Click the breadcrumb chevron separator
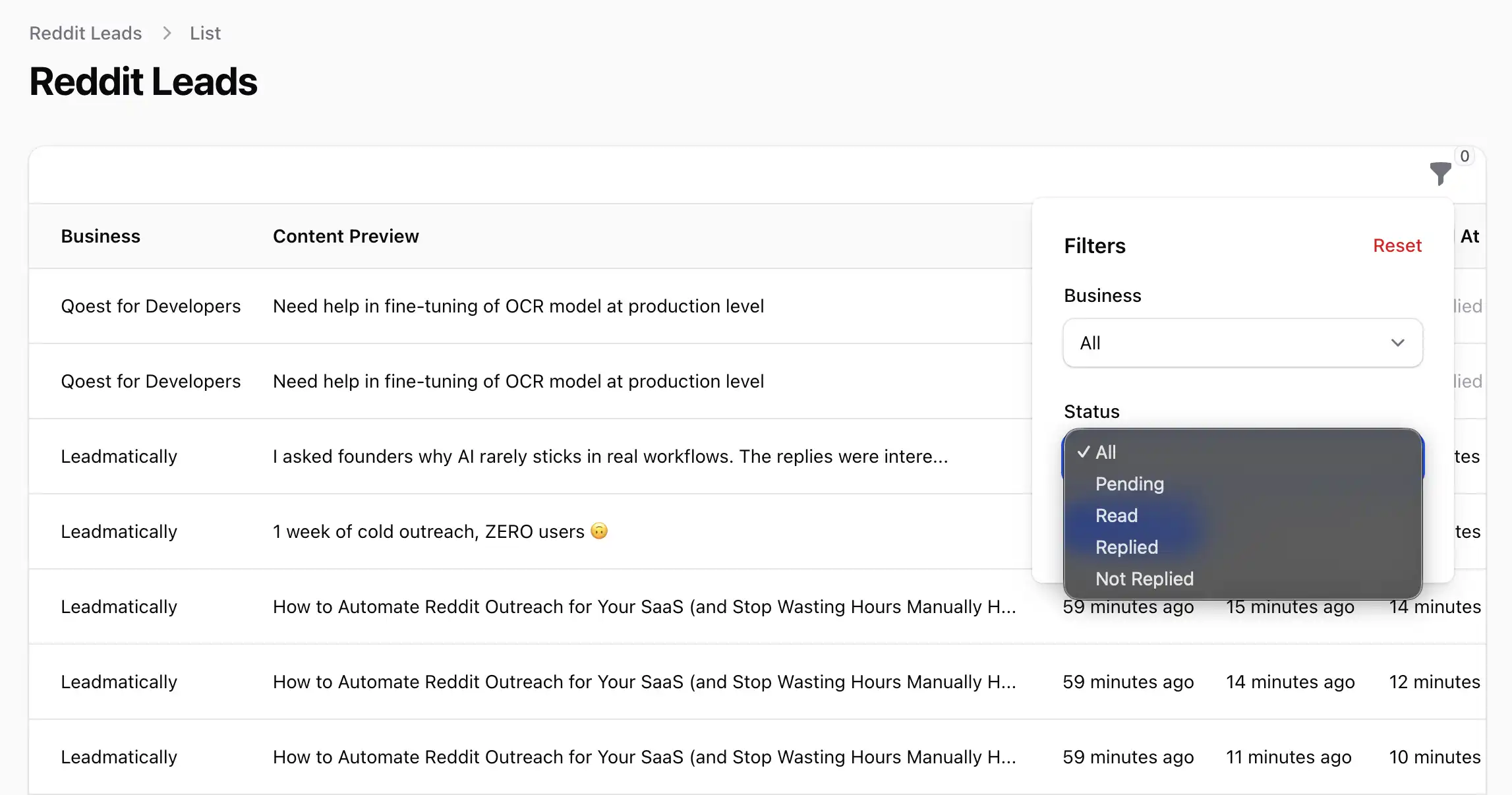Screen dimensions: 1512x795 [x=167, y=33]
